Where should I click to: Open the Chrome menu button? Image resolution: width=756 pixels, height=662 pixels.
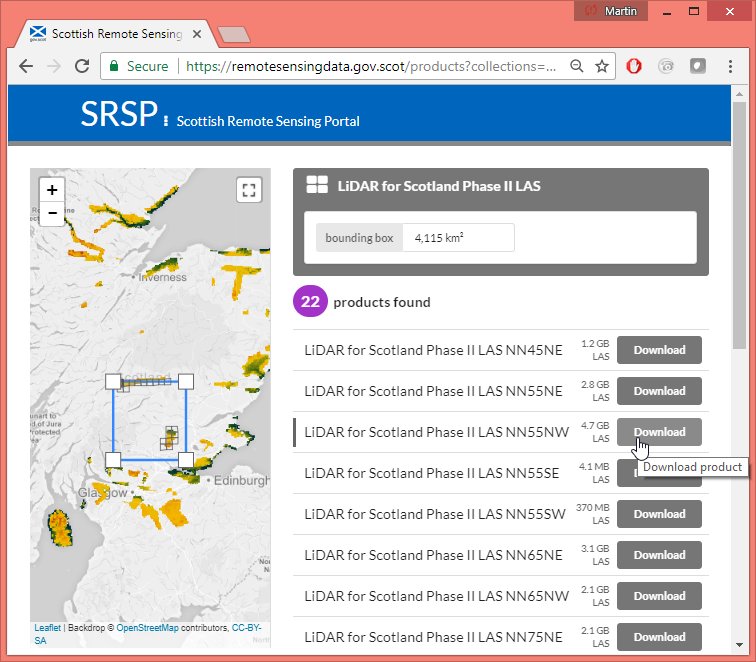tap(729, 67)
